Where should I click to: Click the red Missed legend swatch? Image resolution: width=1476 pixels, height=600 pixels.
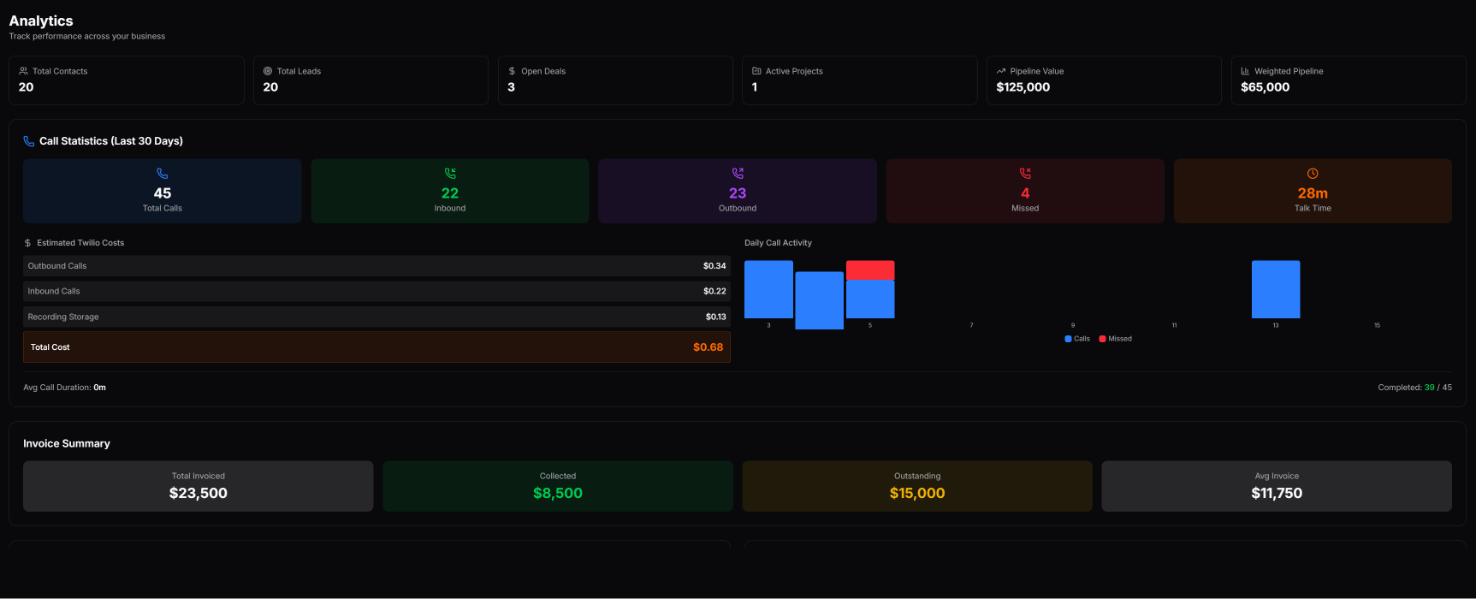coord(1103,339)
